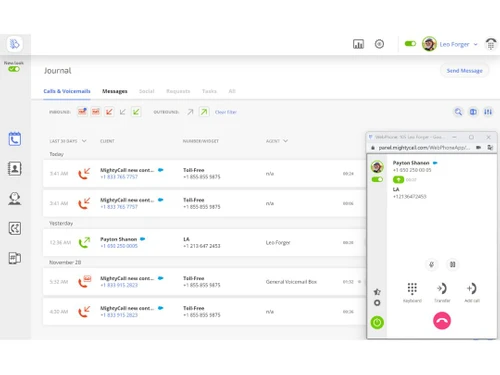
Task: Open the settings gear in WebPhone sidebar
Action: (x=377, y=303)
